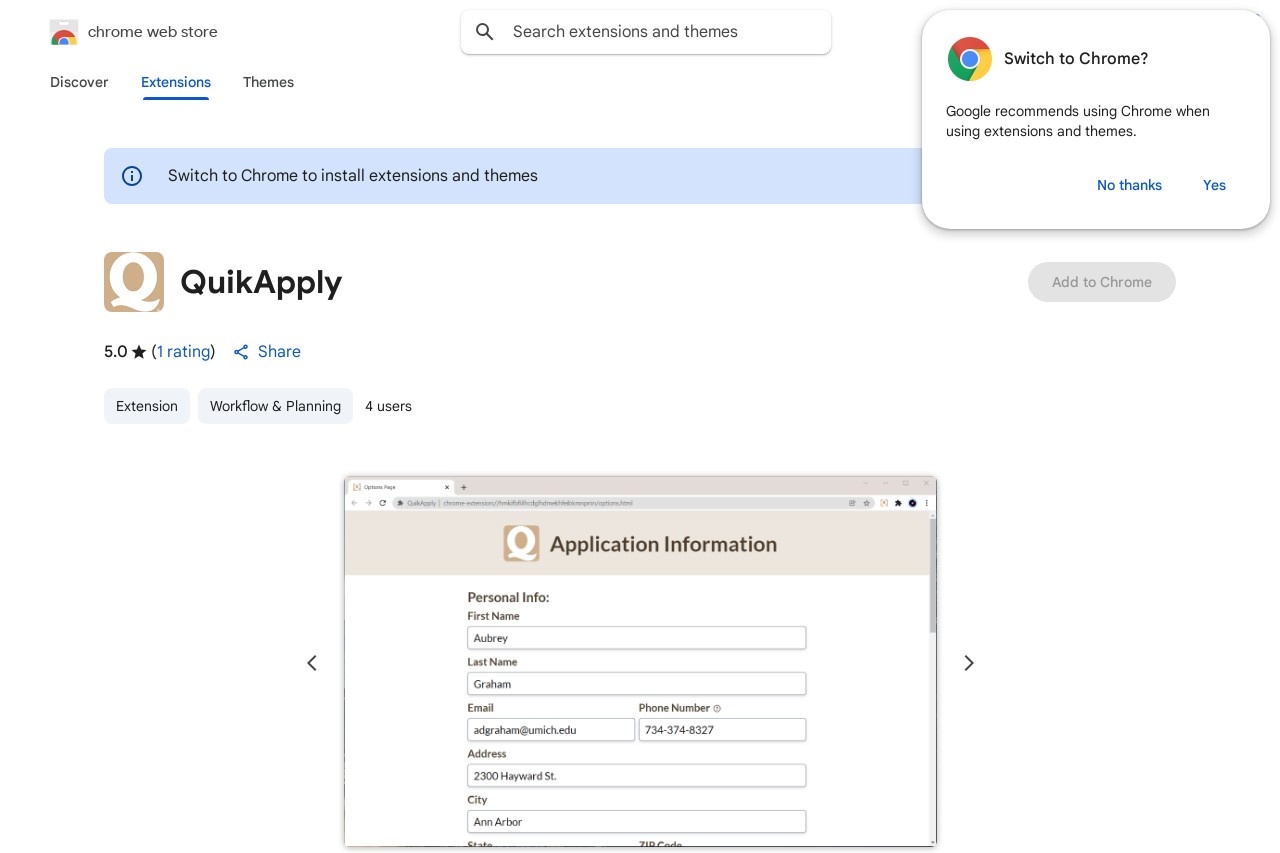Click the Extension category chip
The image size is (1280, 853).
coord(147,406)
